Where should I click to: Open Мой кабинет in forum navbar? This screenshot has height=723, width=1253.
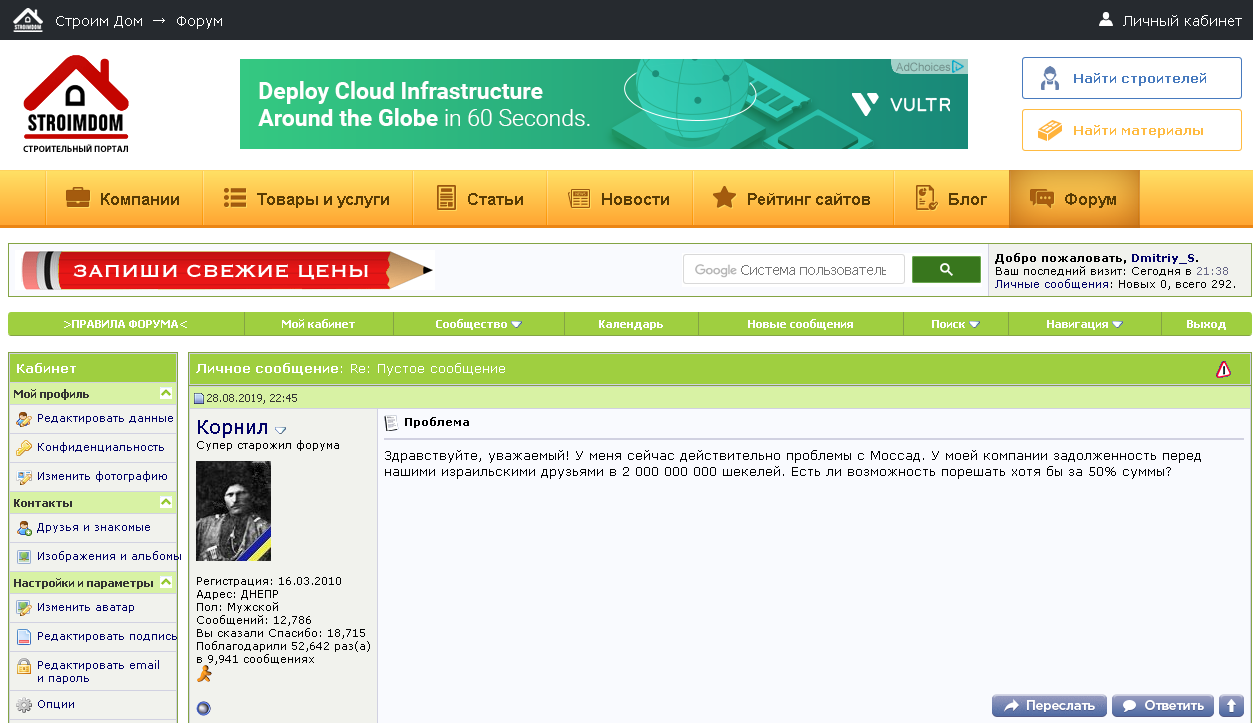pos(318,324)
